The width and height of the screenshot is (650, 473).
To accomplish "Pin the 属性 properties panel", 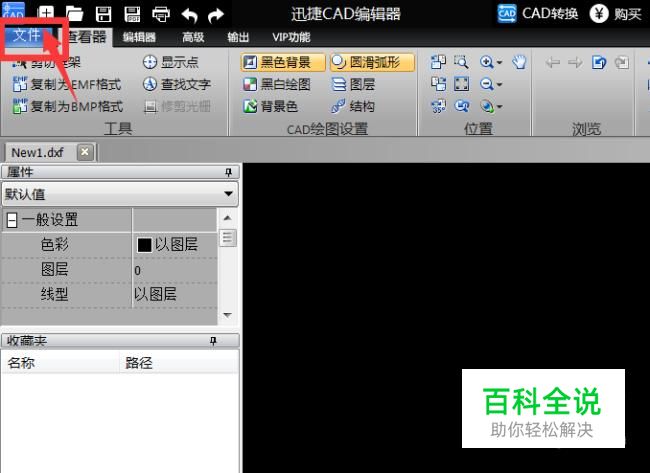I will tap(228, 172).
